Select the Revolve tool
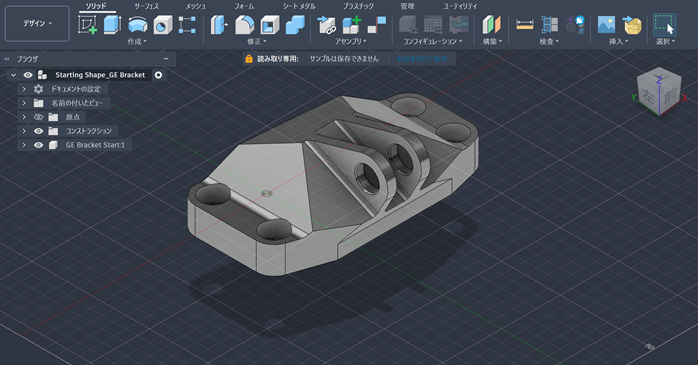The width and height of the screenshot is (698, 365). pos(138,24)
